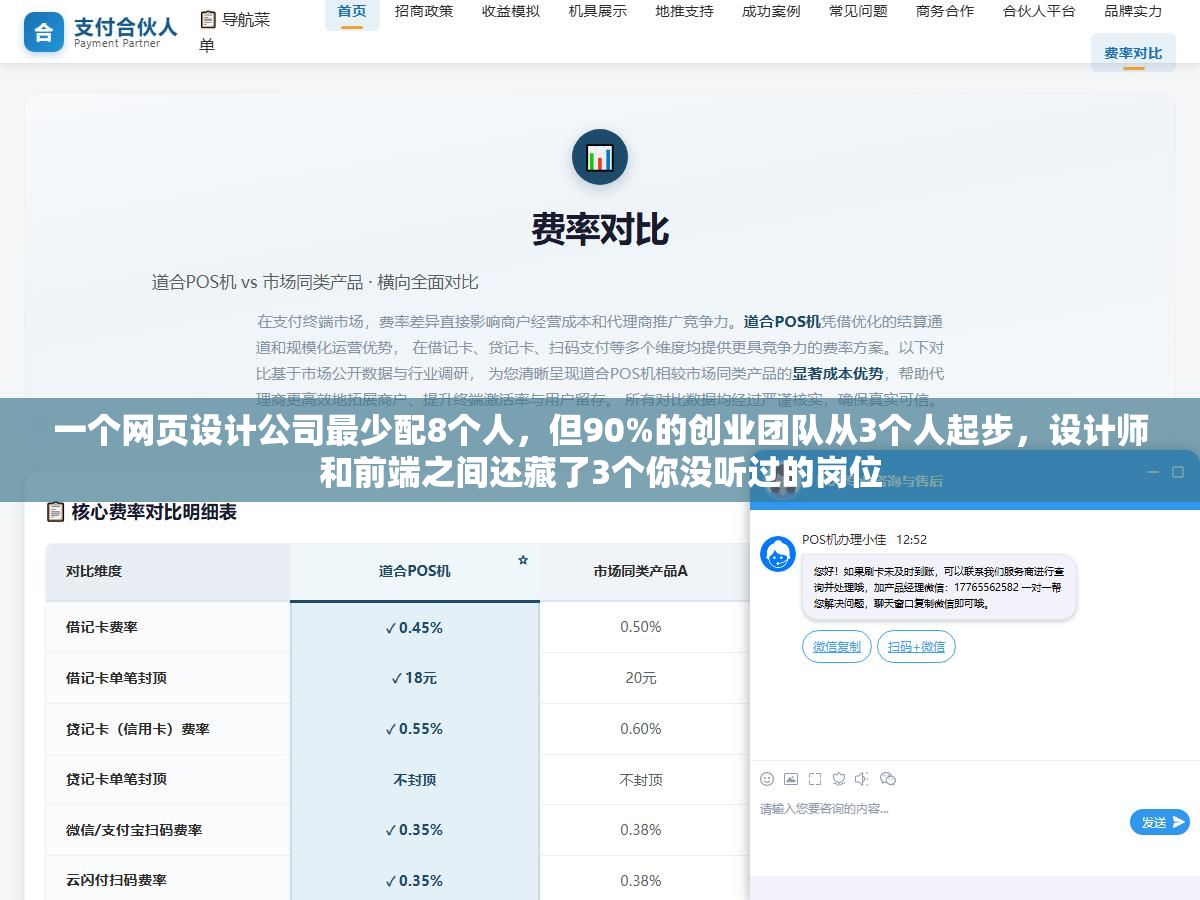The width and height of the screenshot is (1200, 900).
Task: Click the 核心费率对比明细表 section title
Action: (154, 512)
